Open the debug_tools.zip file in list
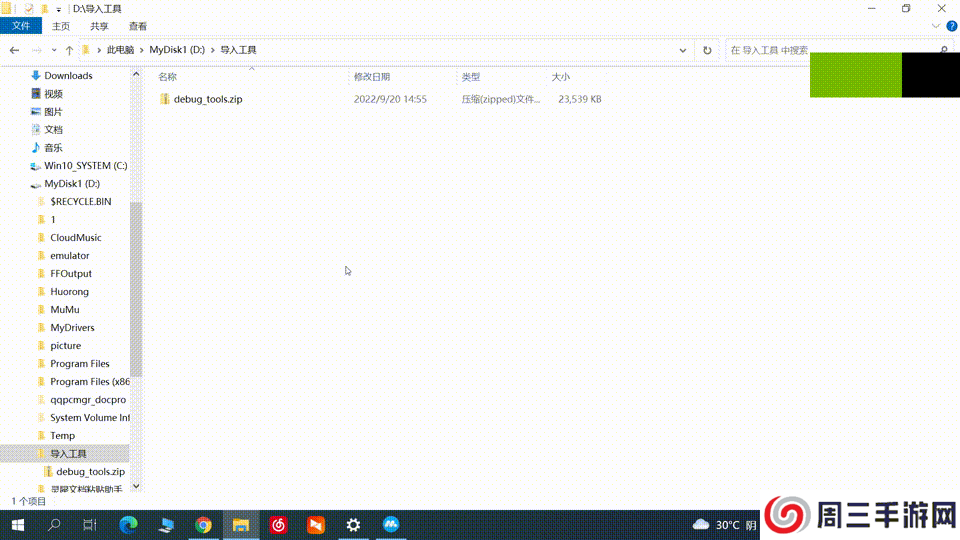 click(207, 99)
